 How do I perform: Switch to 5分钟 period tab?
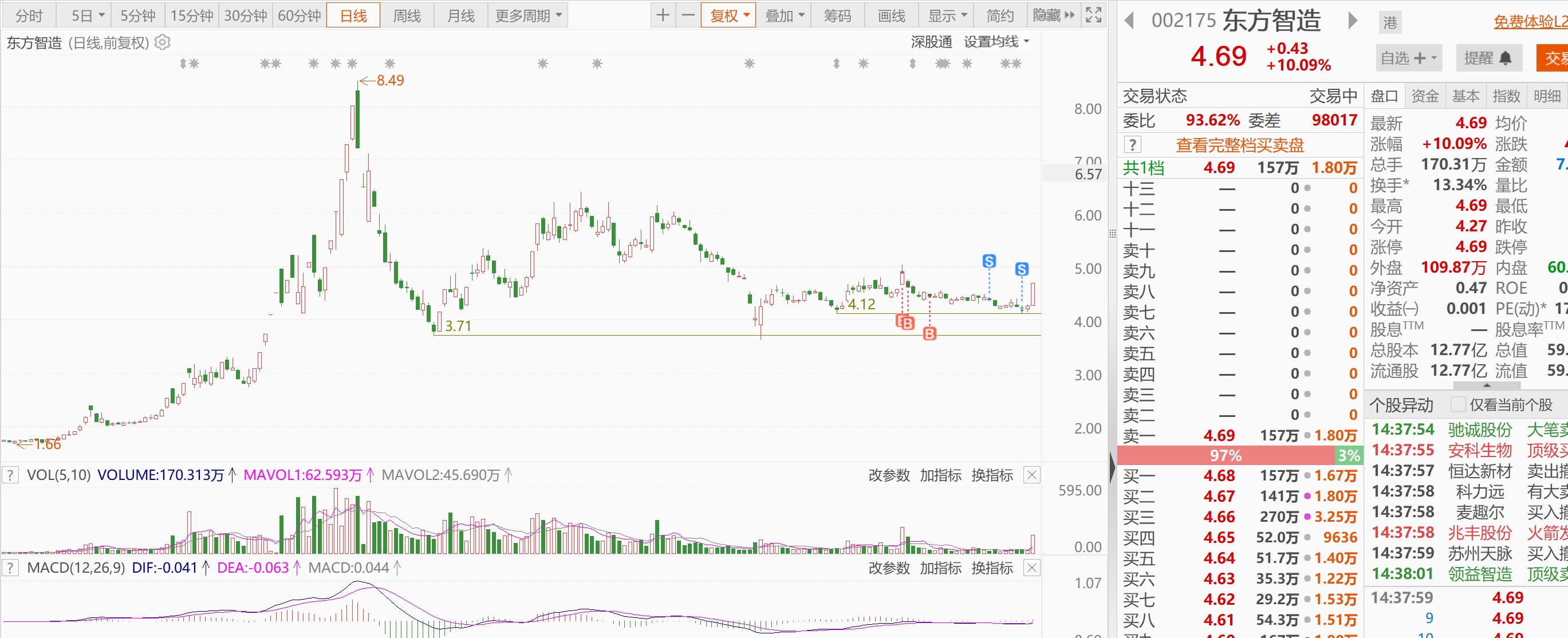[137, 16]
